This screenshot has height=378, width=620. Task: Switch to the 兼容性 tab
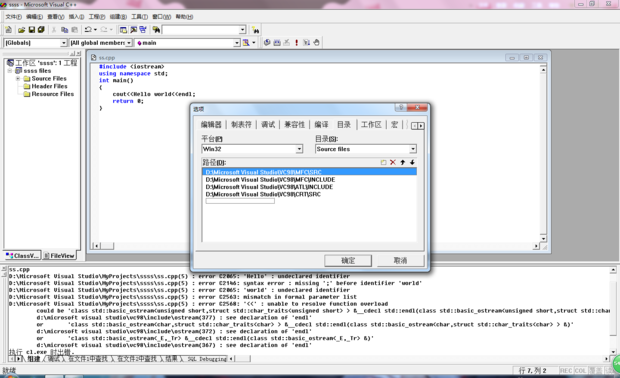(295, 125)
